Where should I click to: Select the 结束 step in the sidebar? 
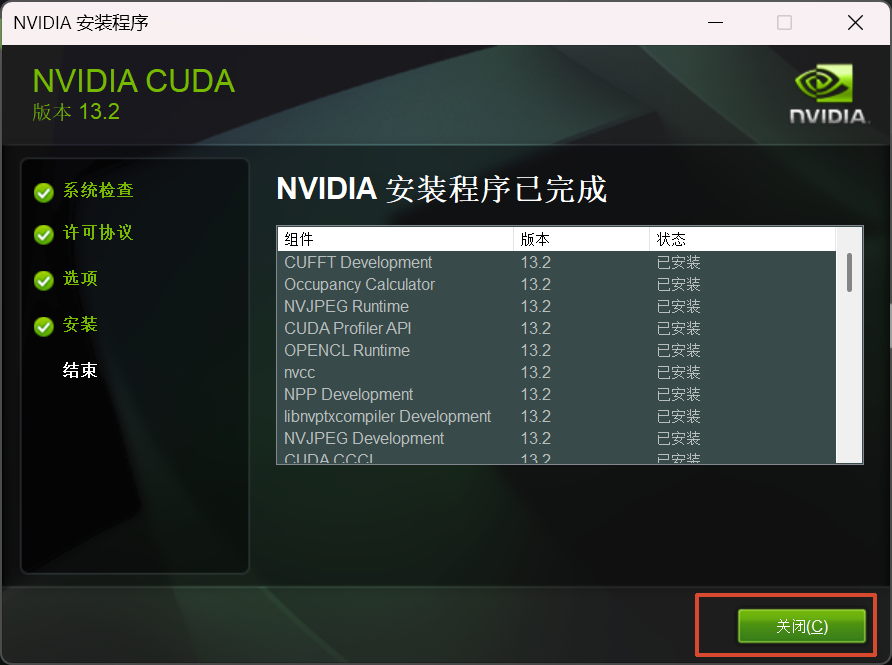coord(80,371)
